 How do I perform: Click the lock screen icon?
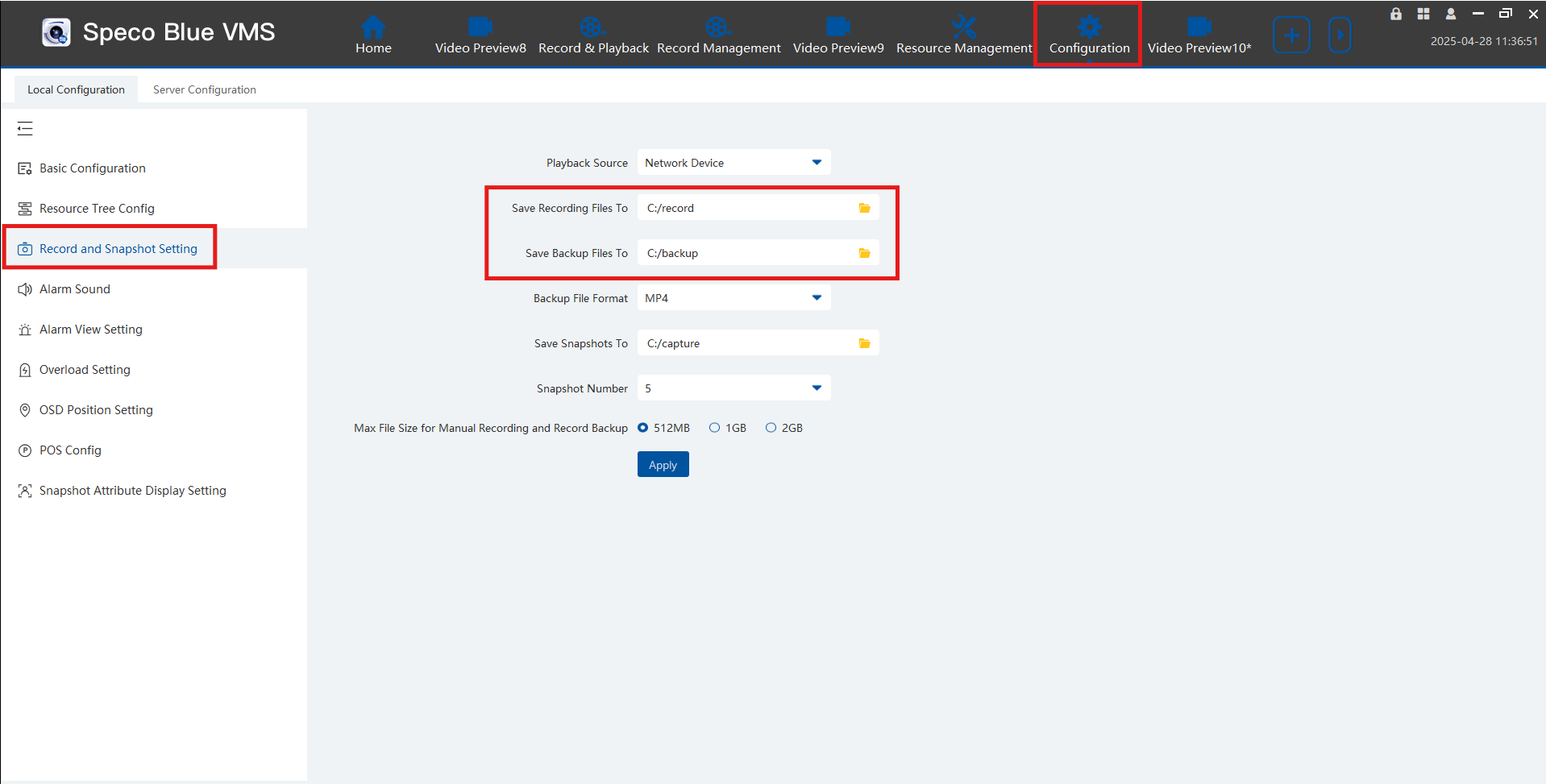[1395, 14]
